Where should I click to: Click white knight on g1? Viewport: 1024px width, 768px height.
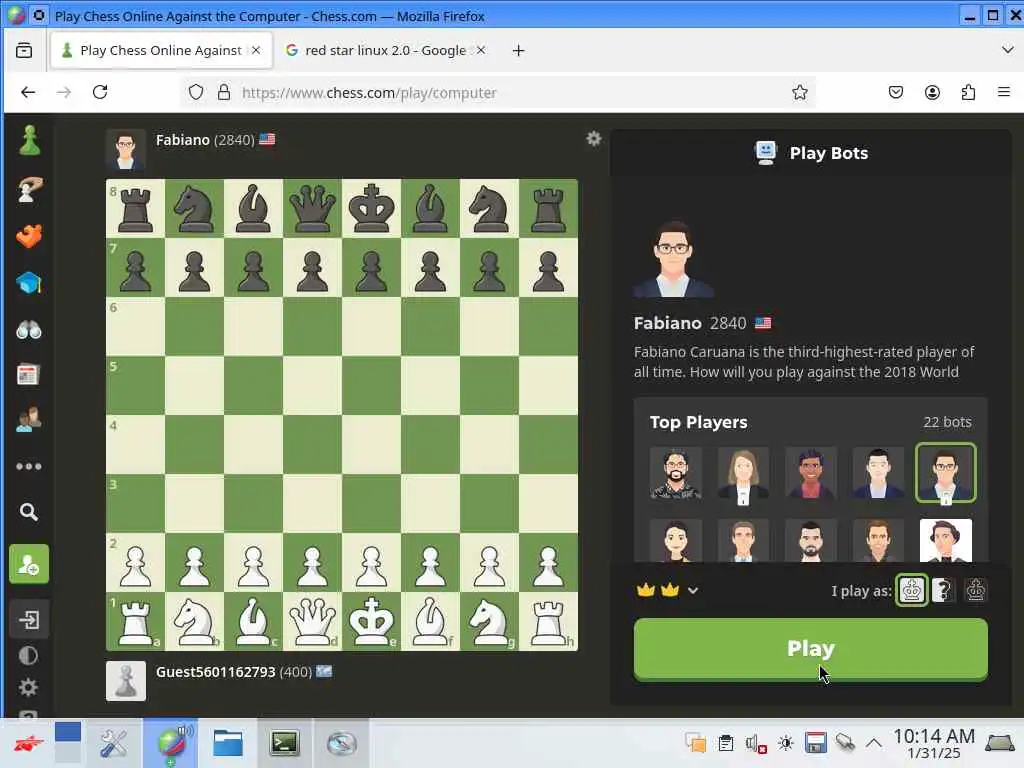point(489,621)
